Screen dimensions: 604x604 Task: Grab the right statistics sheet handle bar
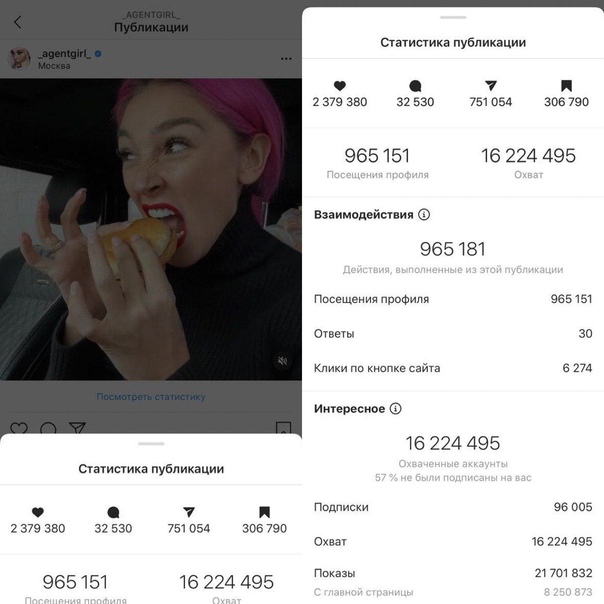coord(453,17)
